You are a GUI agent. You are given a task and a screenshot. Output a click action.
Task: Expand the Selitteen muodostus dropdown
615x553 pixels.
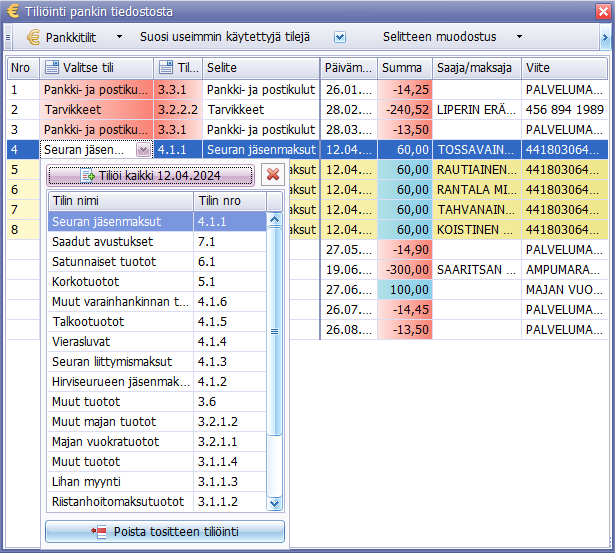(519, 37)
